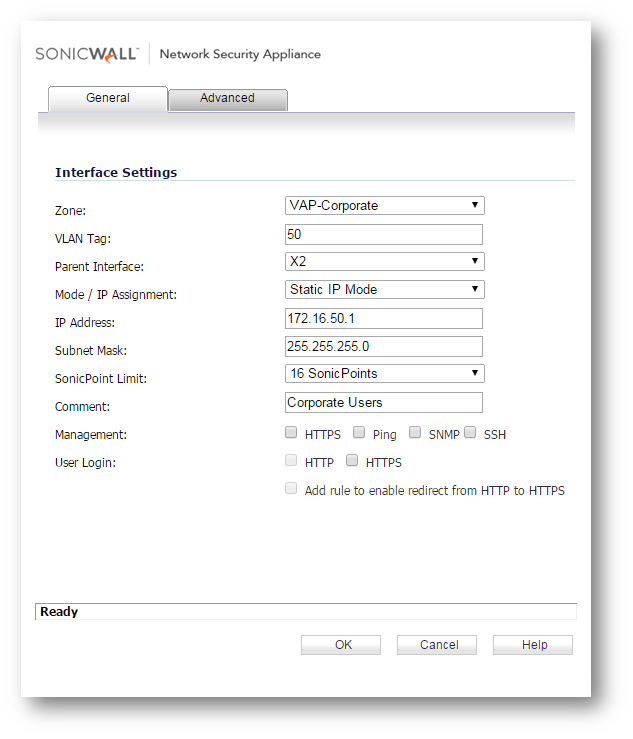Open Help for interface settings
This screenshot has width=633, height=739.
(533, 645)
